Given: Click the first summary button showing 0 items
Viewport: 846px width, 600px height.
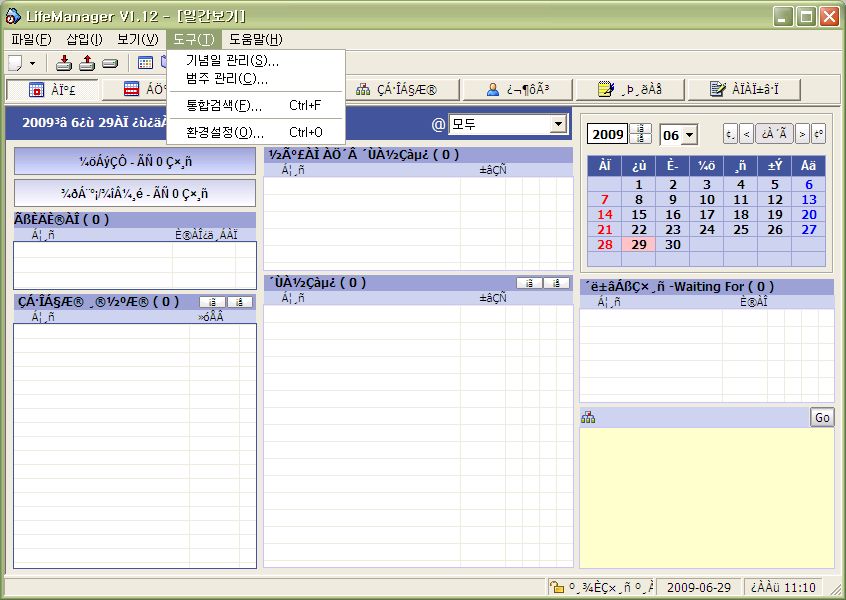Looking at the screenshot, I should pos(135,161).
